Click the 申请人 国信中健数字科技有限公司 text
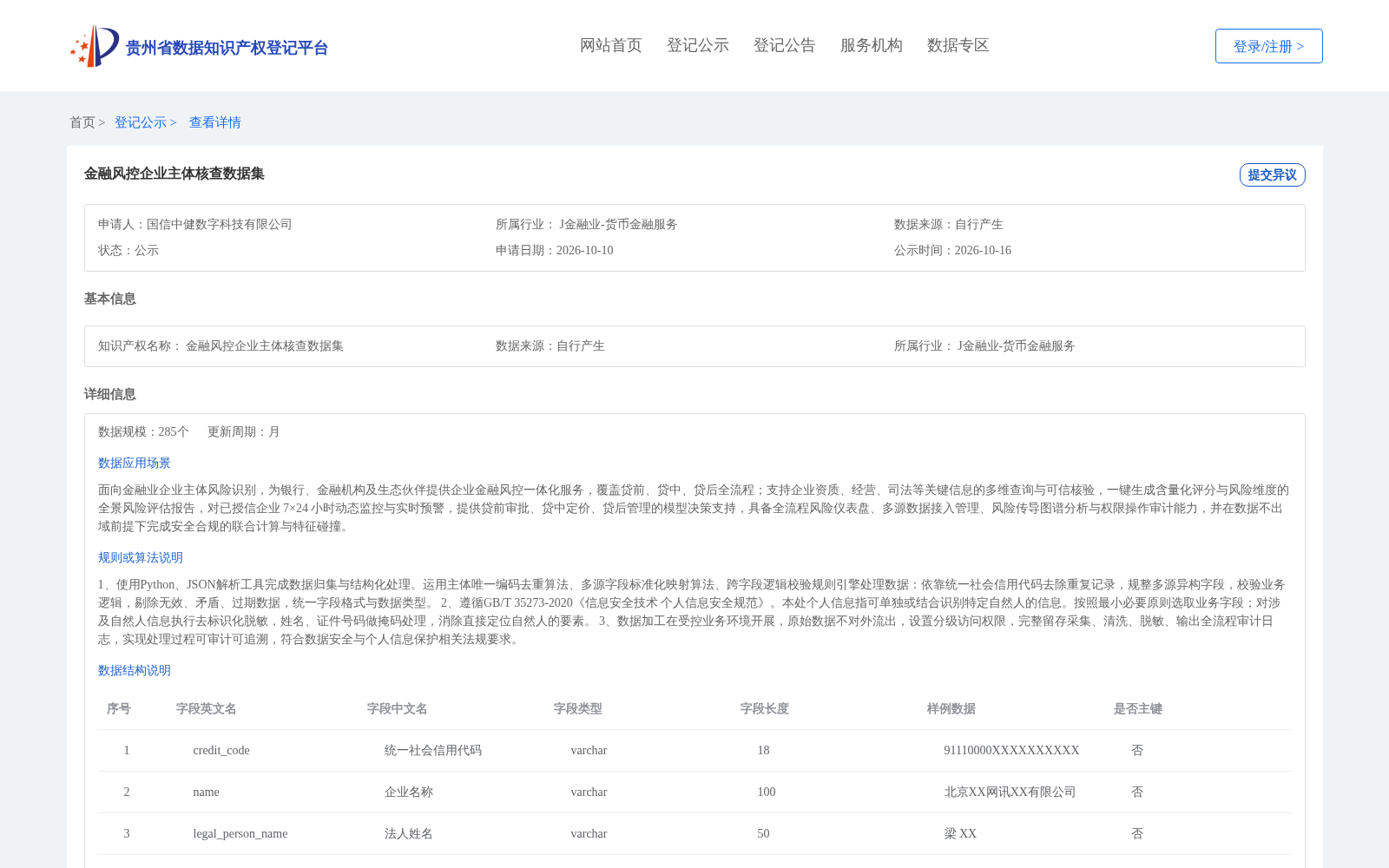This screenshot has height=868, width=1389. pos(194,224)
